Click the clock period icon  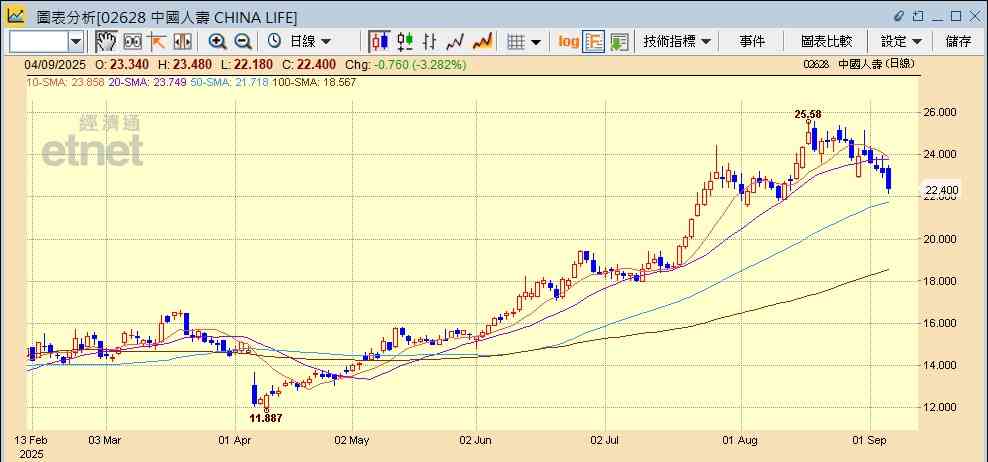pos(274,42)
